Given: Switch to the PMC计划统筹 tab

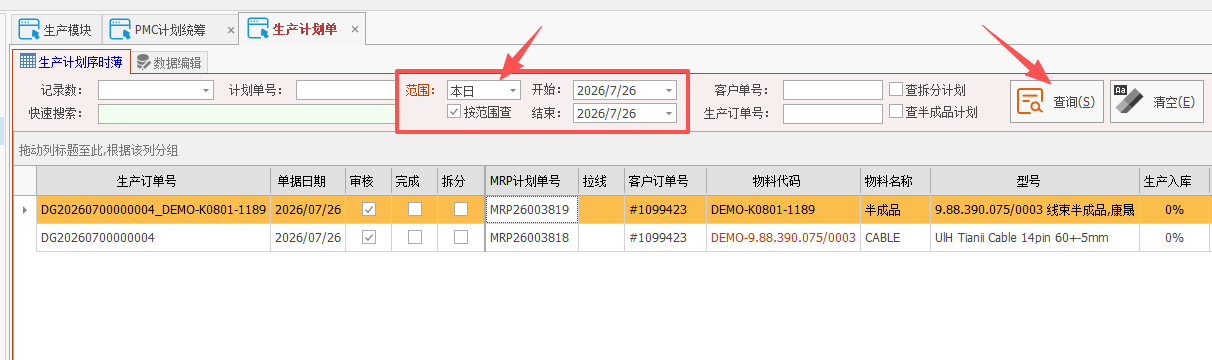Looking at the screenshot, I should [x=172, y=29].
